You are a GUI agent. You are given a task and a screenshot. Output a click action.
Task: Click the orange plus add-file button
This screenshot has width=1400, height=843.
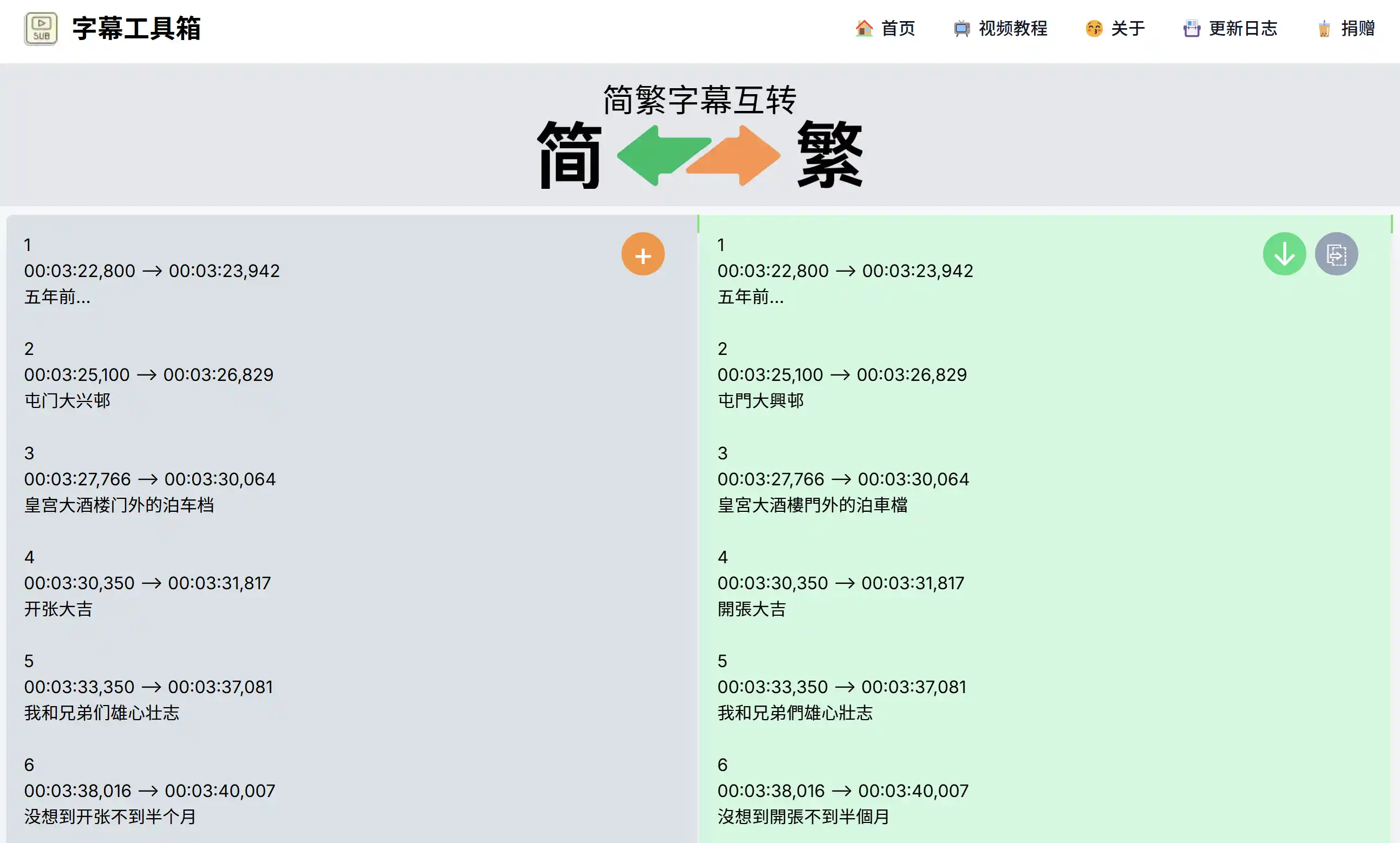[x=643, y=254]
